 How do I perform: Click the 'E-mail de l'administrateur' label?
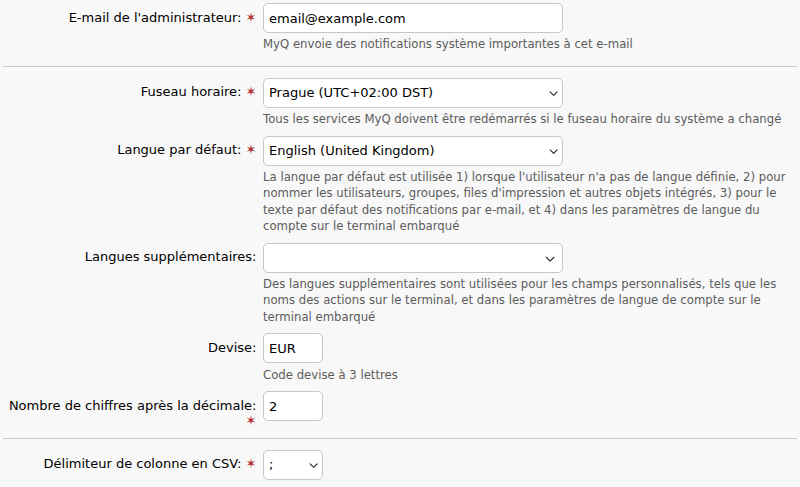155,18
